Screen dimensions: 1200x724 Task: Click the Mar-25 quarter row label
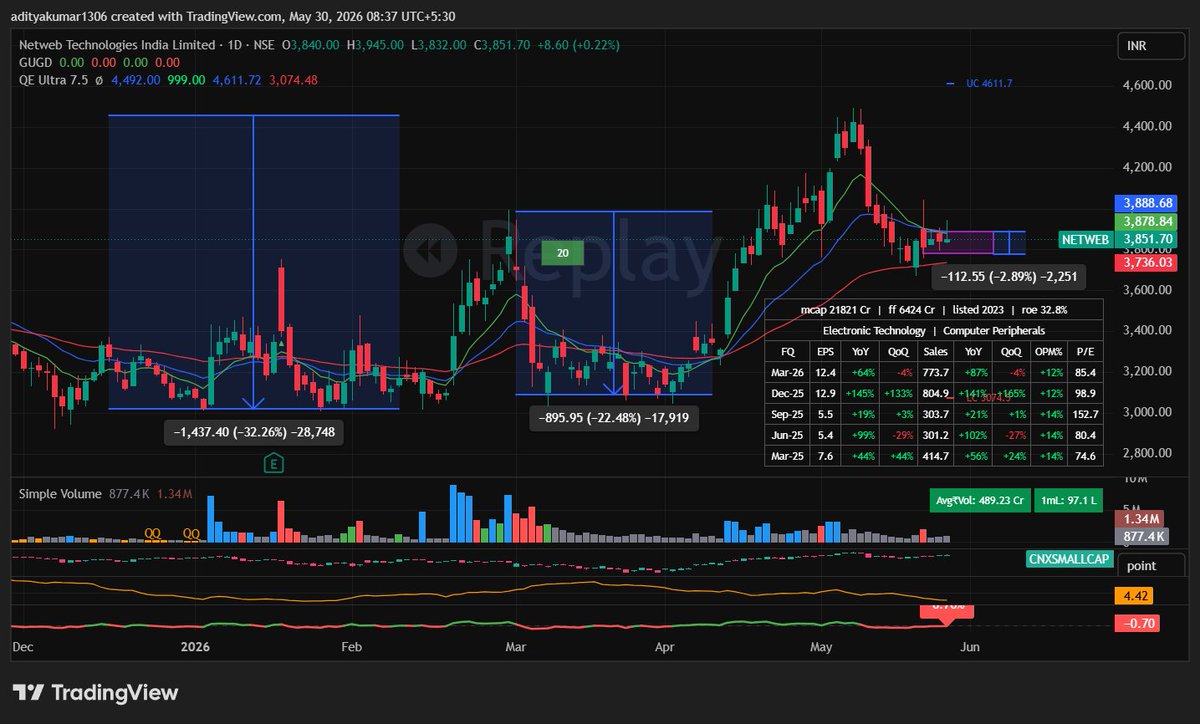coord(788,456)
